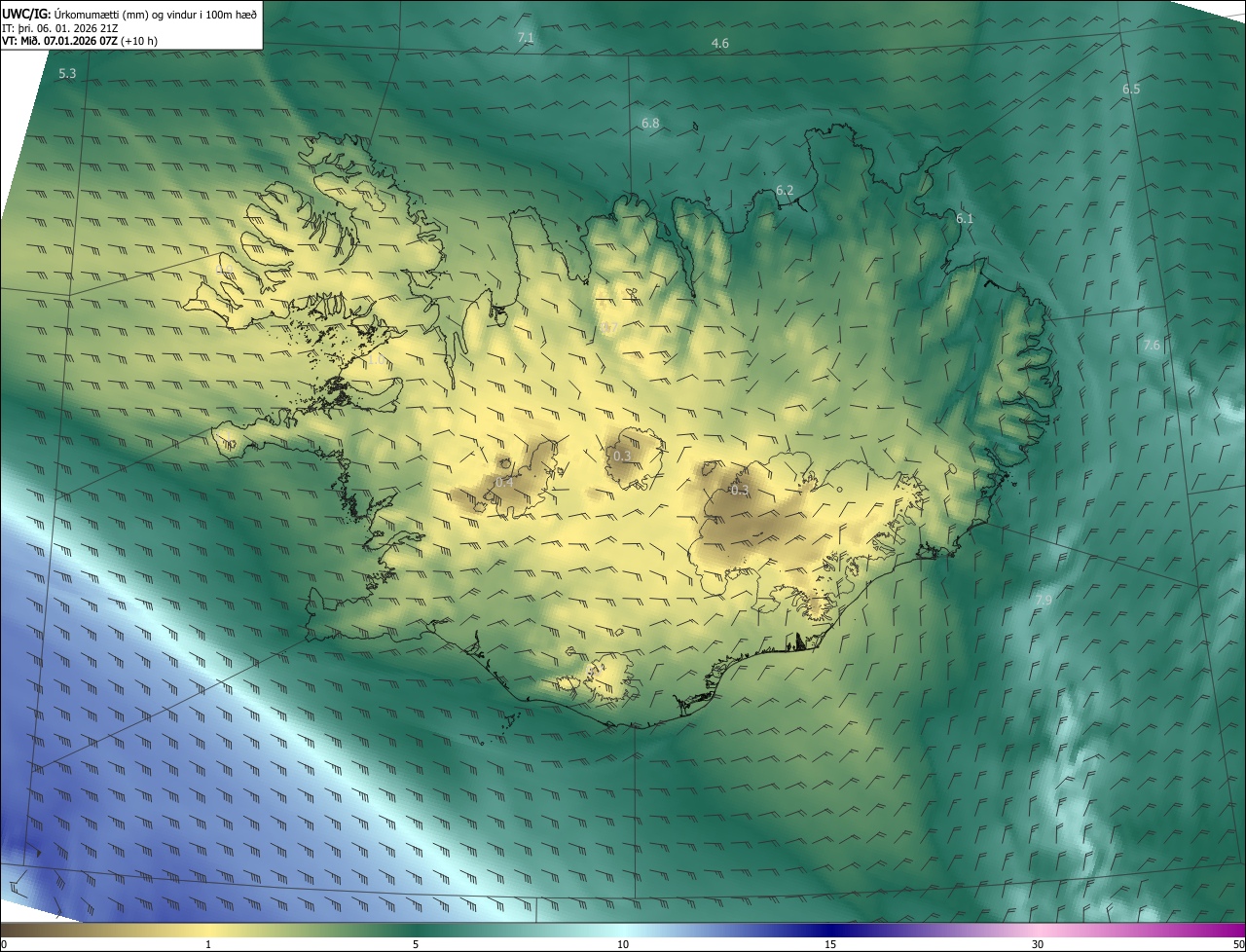Click the "50" tick label on the color scale

tap(1238, 944)
